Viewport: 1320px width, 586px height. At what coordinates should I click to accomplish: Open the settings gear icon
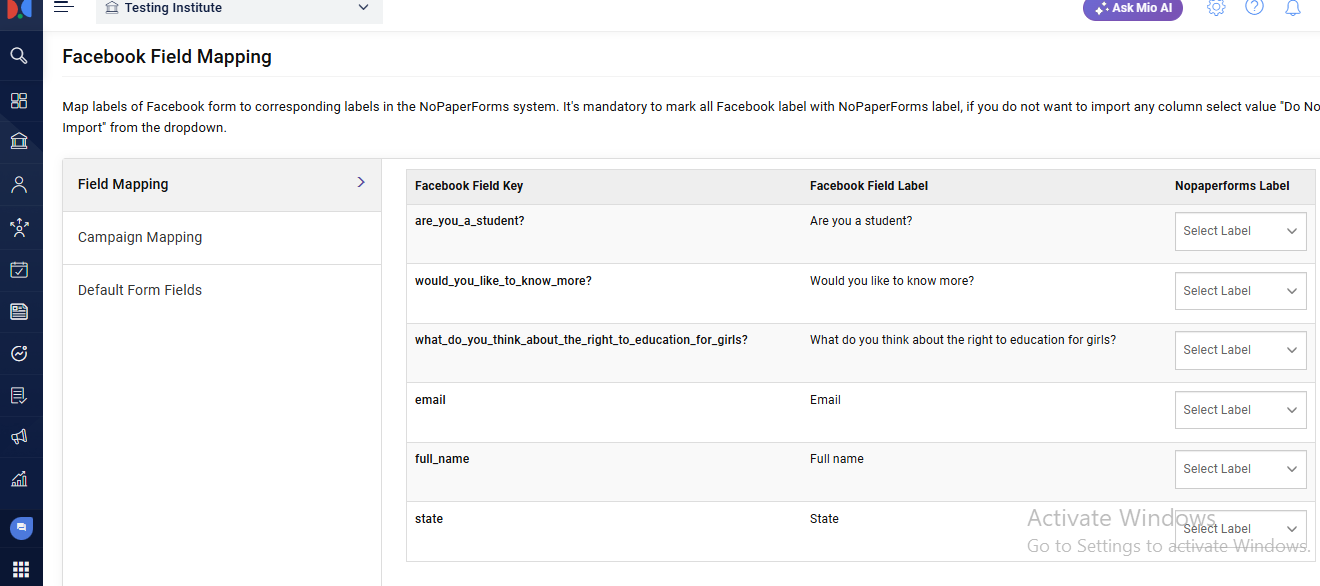pos(1216,8)
